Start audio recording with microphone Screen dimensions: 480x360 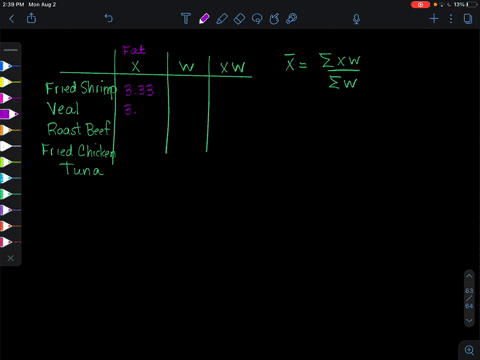click(x=356, y=19)
